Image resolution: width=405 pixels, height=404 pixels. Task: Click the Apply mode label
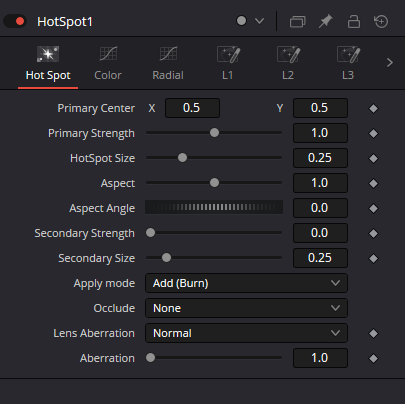(104, 284)
